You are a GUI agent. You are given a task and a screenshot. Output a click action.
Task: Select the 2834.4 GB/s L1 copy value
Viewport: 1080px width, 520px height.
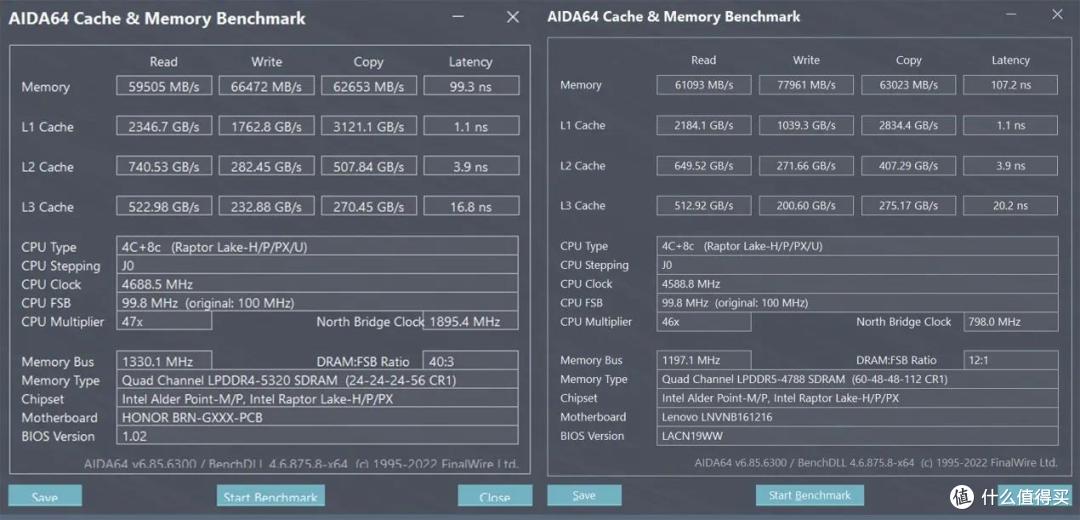(x=908, y=125)
